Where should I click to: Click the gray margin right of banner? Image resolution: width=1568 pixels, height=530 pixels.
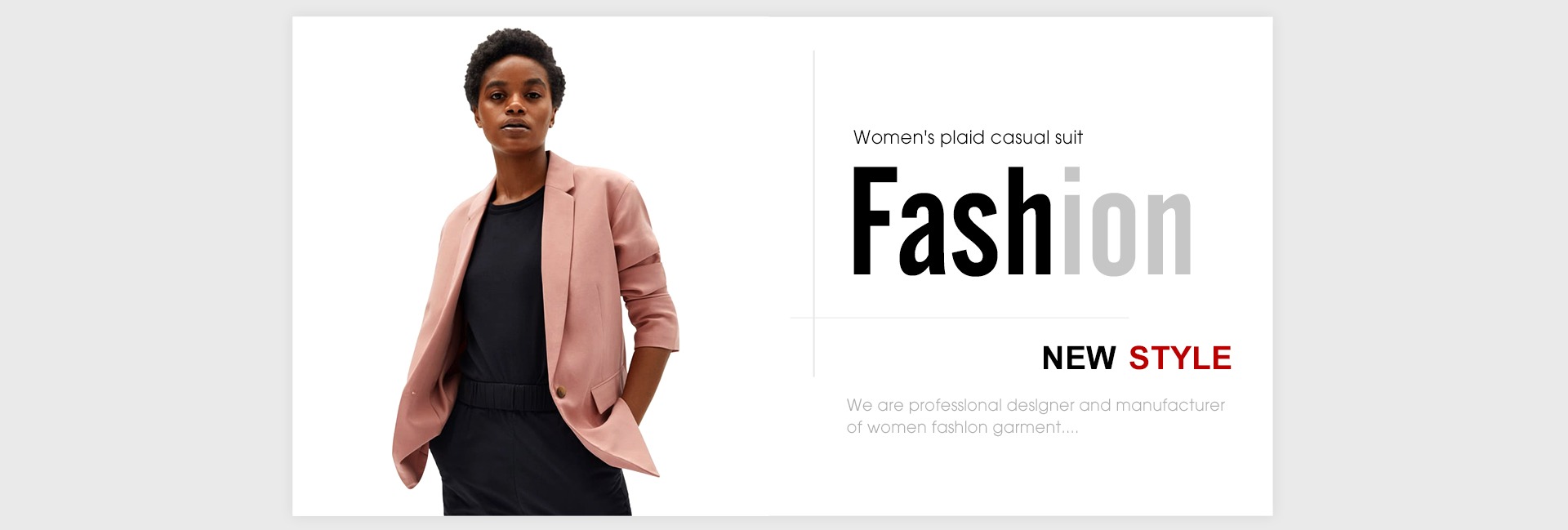[x=1420, y=265]
